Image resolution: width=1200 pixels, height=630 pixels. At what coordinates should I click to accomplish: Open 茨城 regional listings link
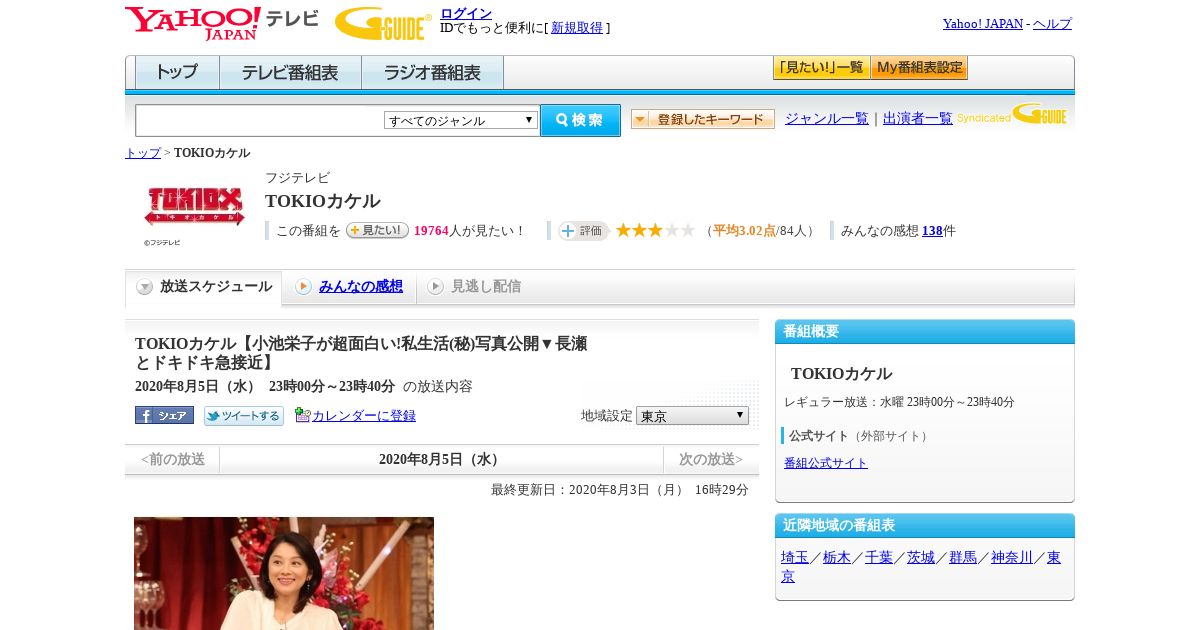coord(921,558)
